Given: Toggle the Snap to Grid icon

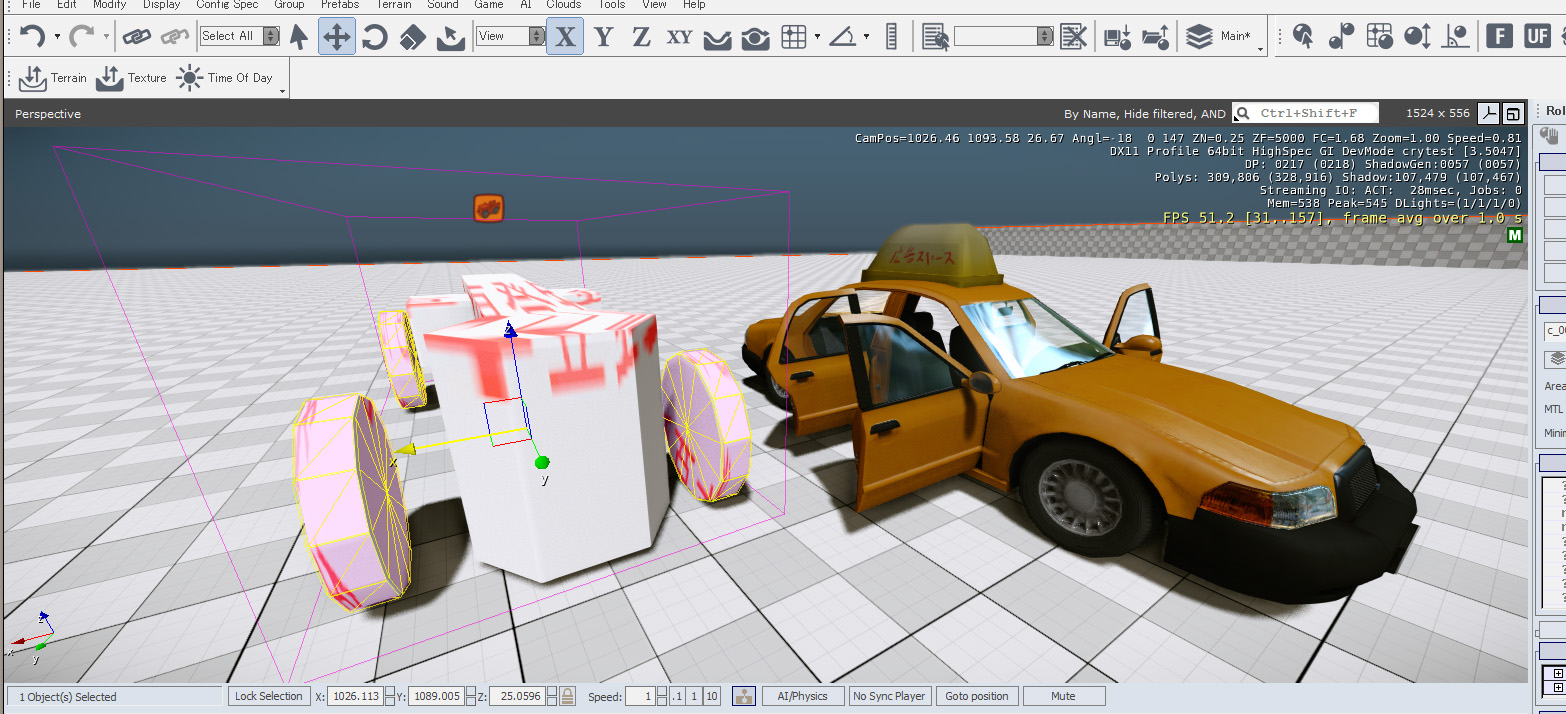Looking at the screenshot, I should [x=794, y=37].
